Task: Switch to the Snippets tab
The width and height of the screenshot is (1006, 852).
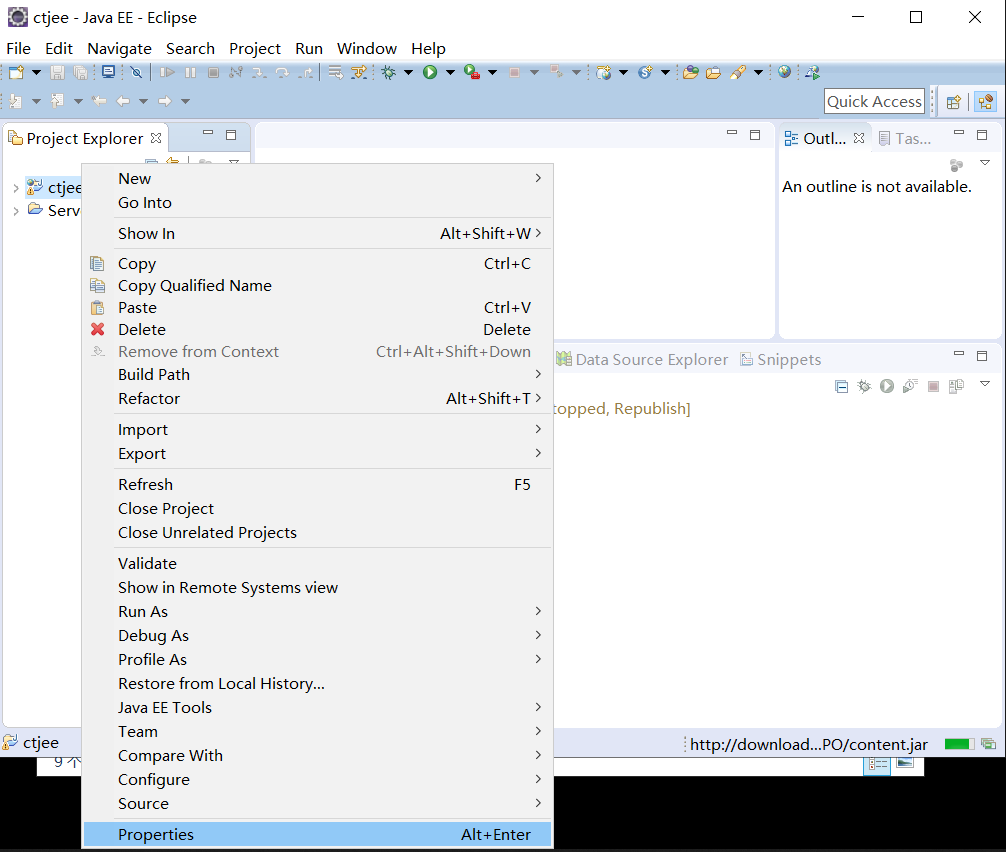Action: (x=781, y=359)
